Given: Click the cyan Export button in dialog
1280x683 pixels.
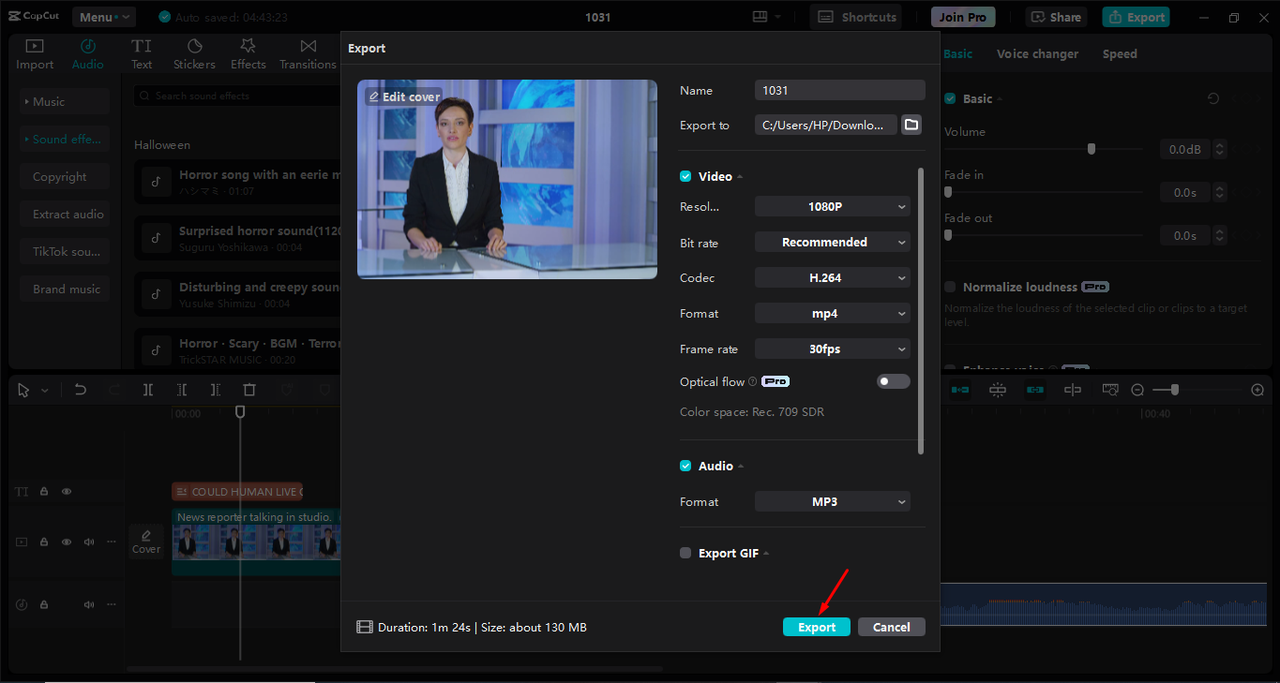Looking at the screenshot, I should (x=817, y=627).
